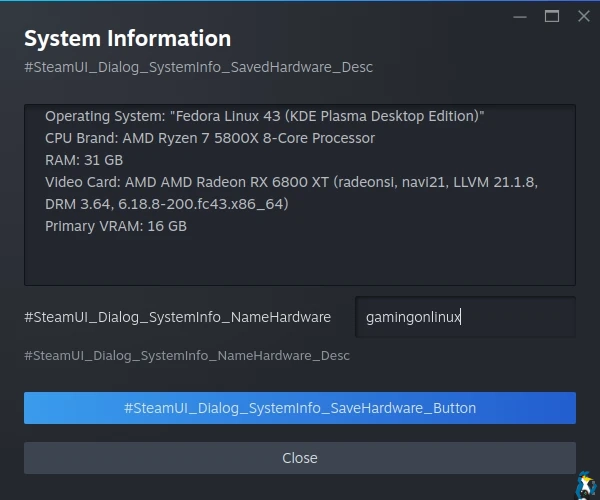
Task: Minimize the System Information window
Action: 518,16
